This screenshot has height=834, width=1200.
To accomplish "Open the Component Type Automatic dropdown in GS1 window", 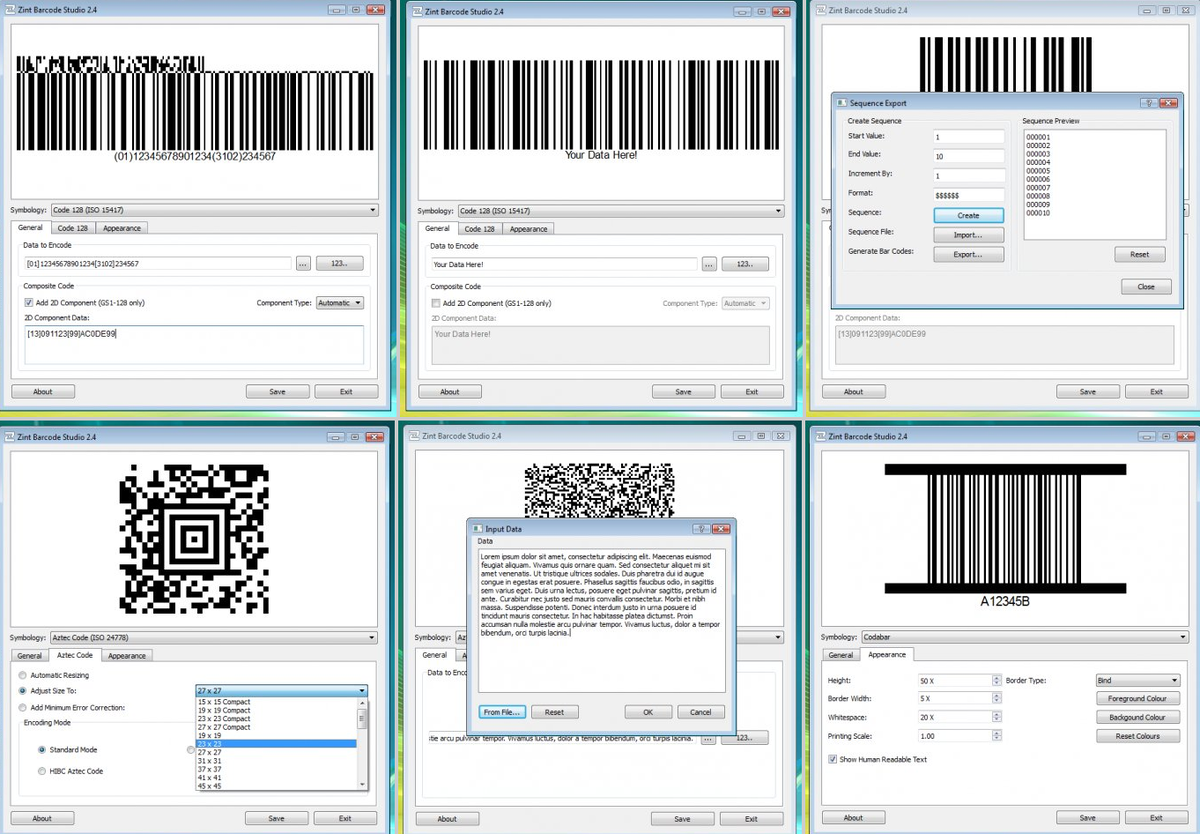I will pos(340,303).
